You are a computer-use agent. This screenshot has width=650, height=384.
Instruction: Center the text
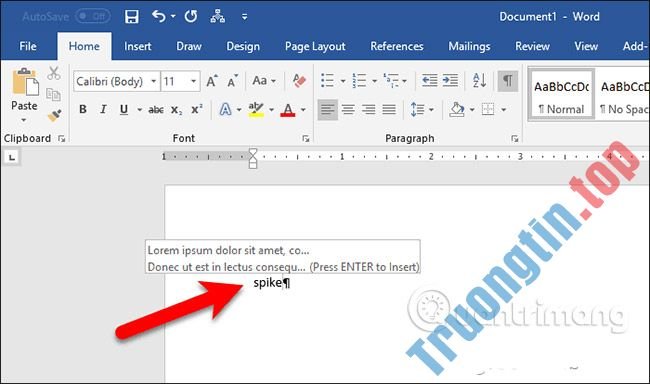pos(348,109)
